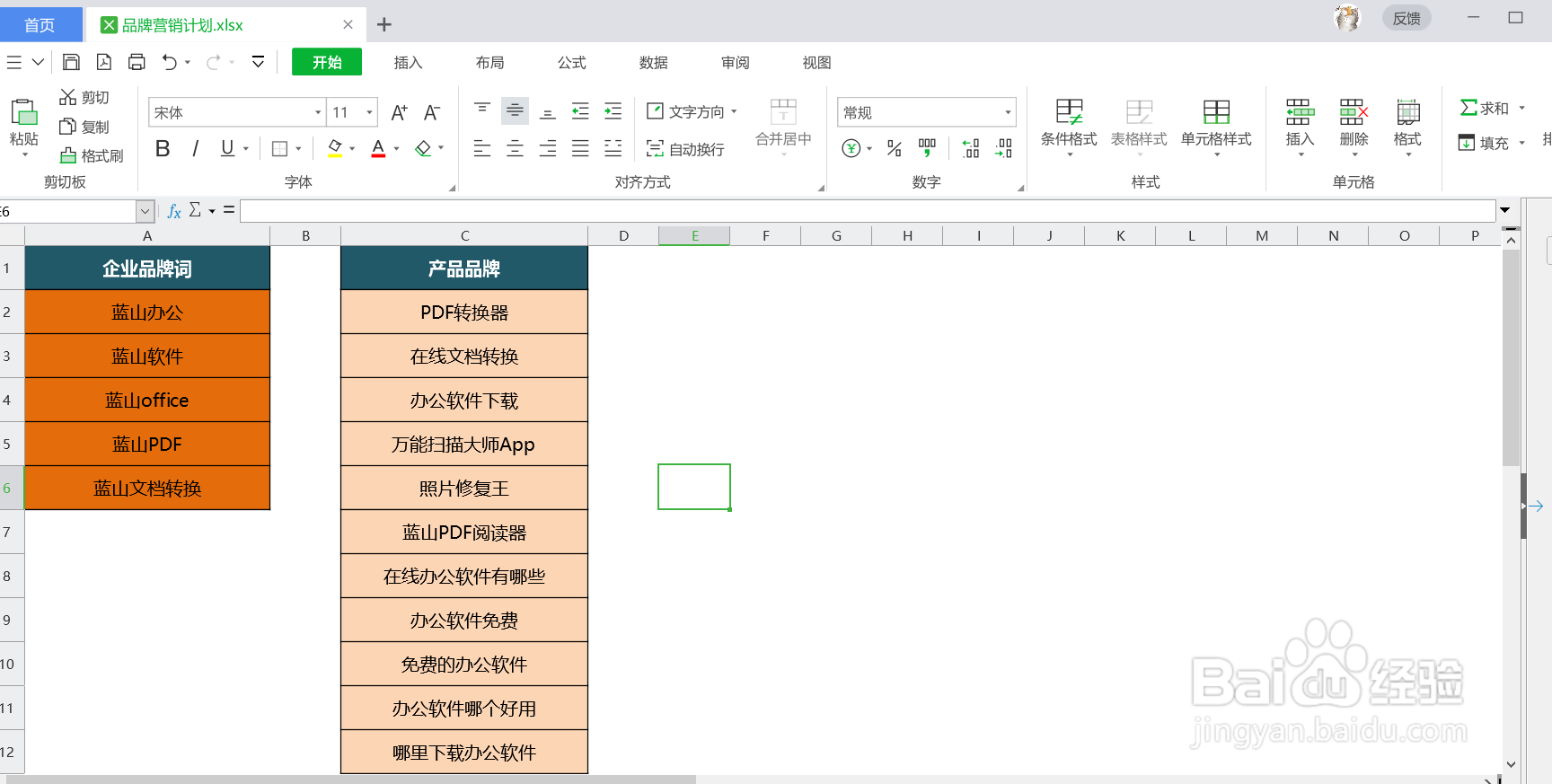This screenshot has height=784, width=1552.
Task: Click the percent style icon
Action: [895, 148]
